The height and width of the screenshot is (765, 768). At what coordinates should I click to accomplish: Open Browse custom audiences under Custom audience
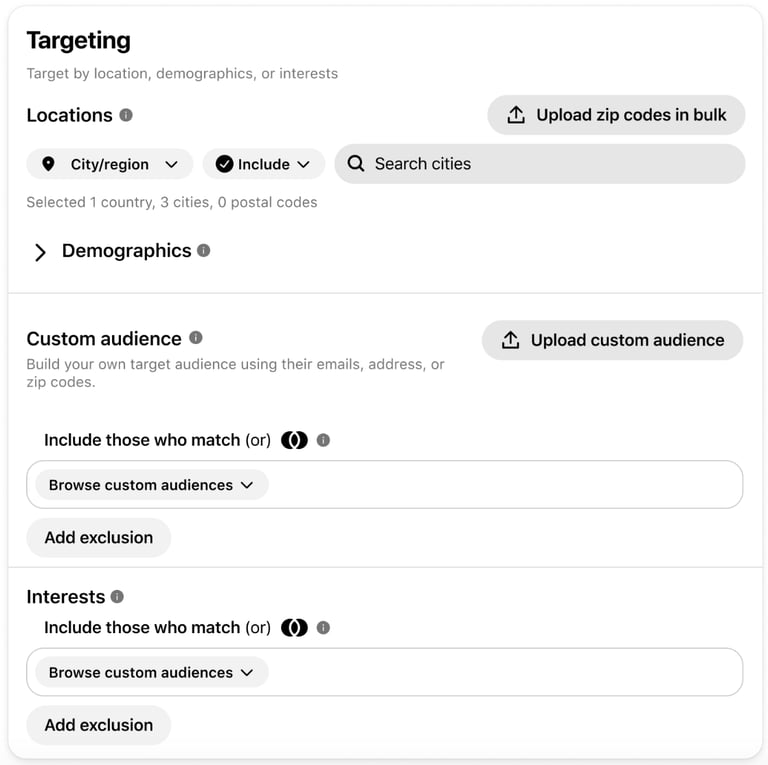(x=151, y=485)
